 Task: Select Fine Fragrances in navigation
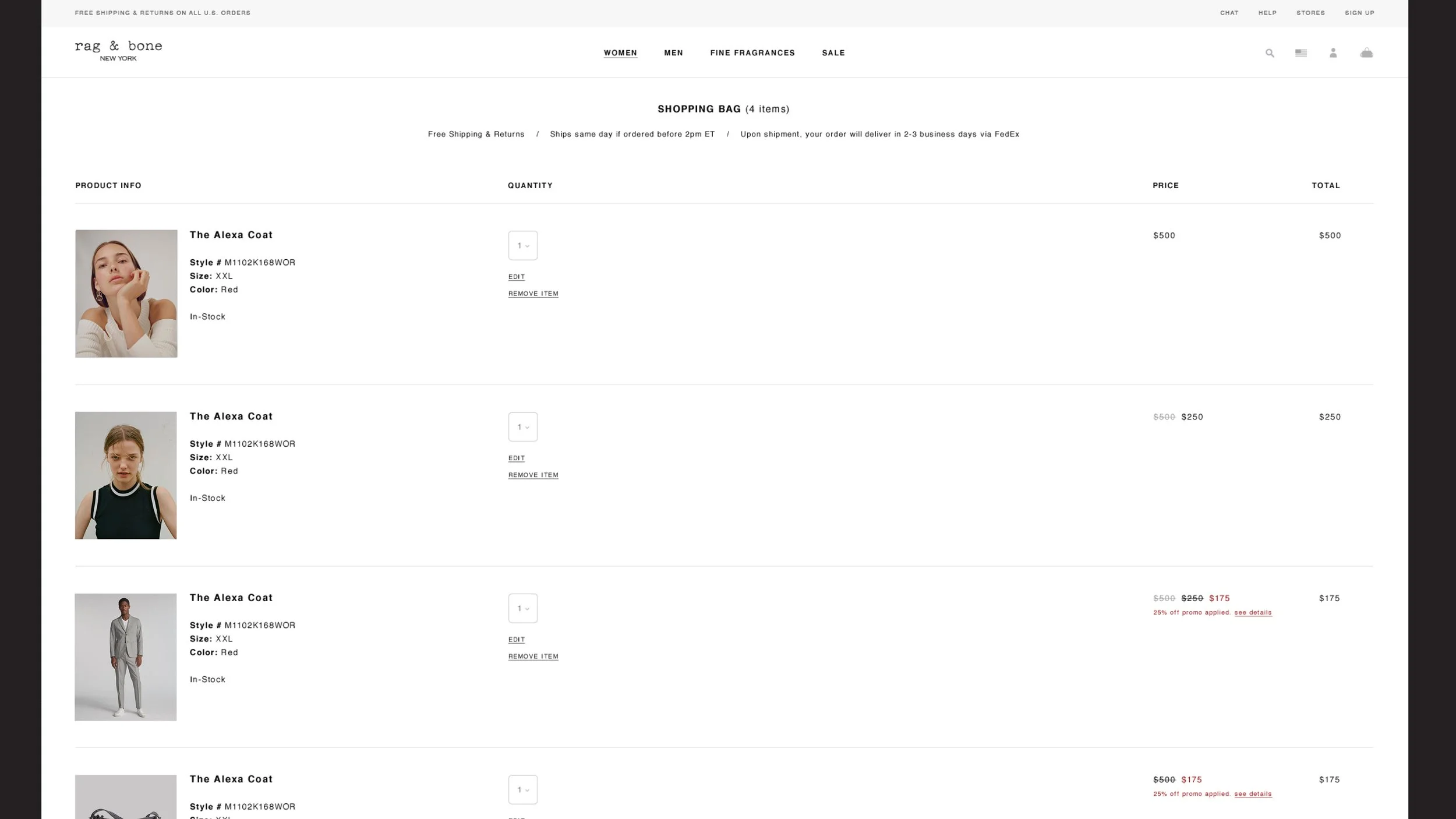click(752, 53)
